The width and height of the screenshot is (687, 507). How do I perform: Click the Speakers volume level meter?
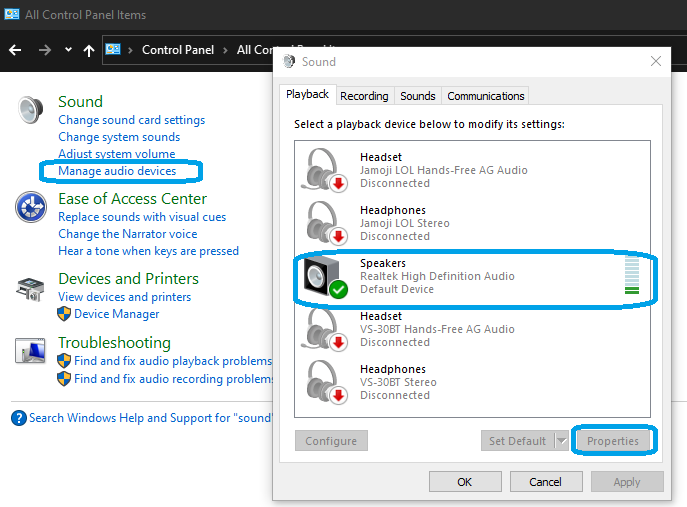(631, 276)
